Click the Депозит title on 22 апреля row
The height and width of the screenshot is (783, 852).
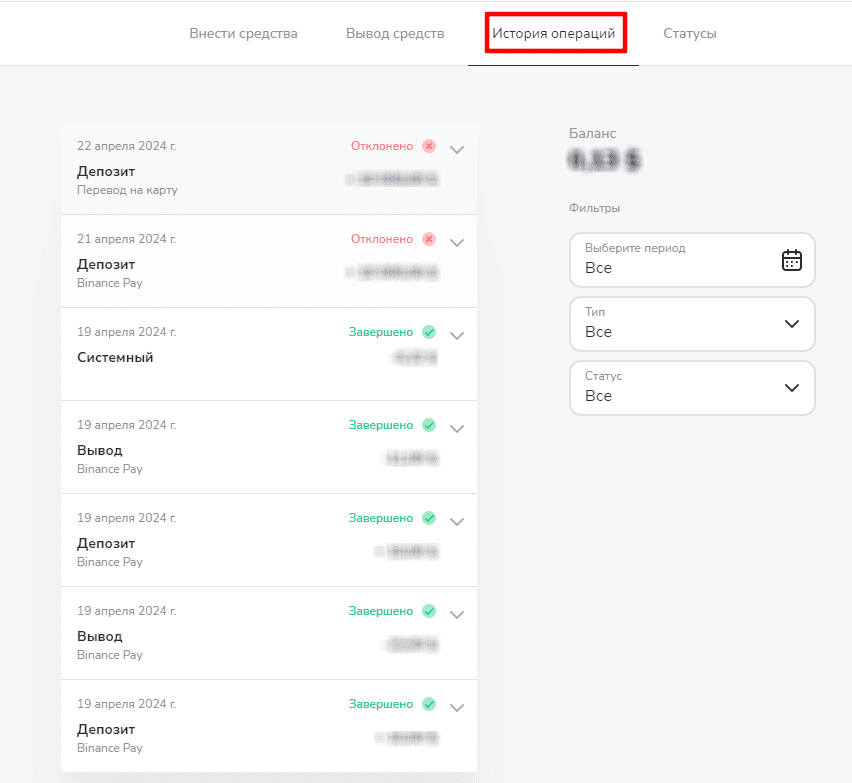point(106,172)
